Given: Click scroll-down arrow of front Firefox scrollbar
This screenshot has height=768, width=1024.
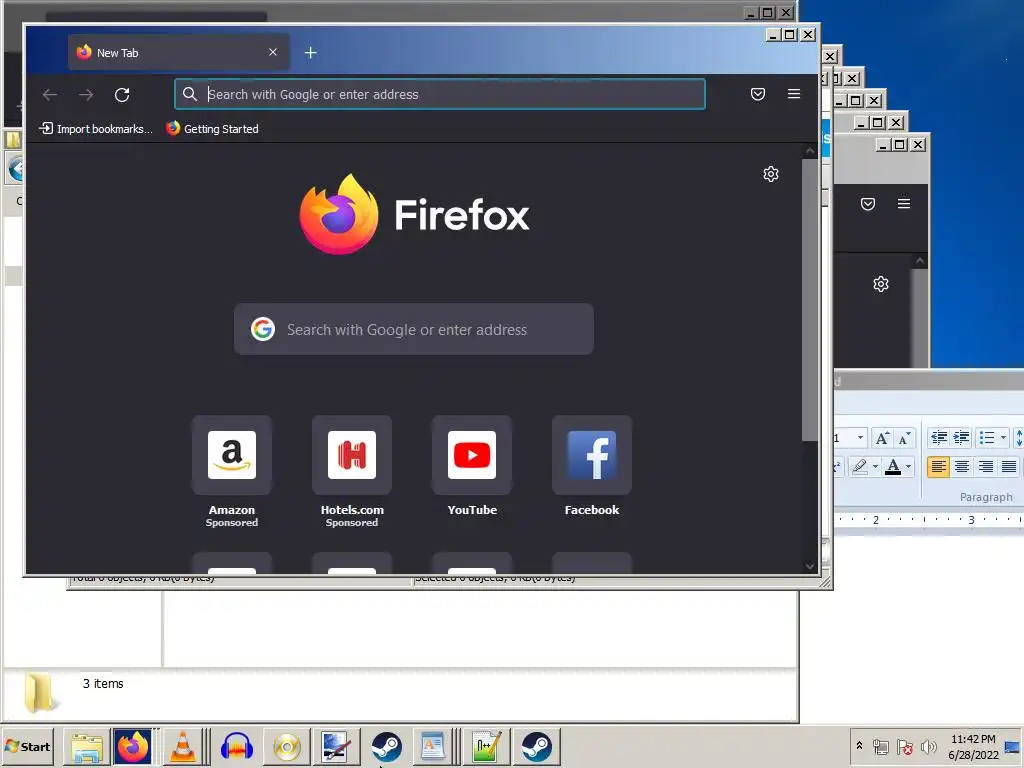Looking at the screenshot, I should (x=810, y=566).
